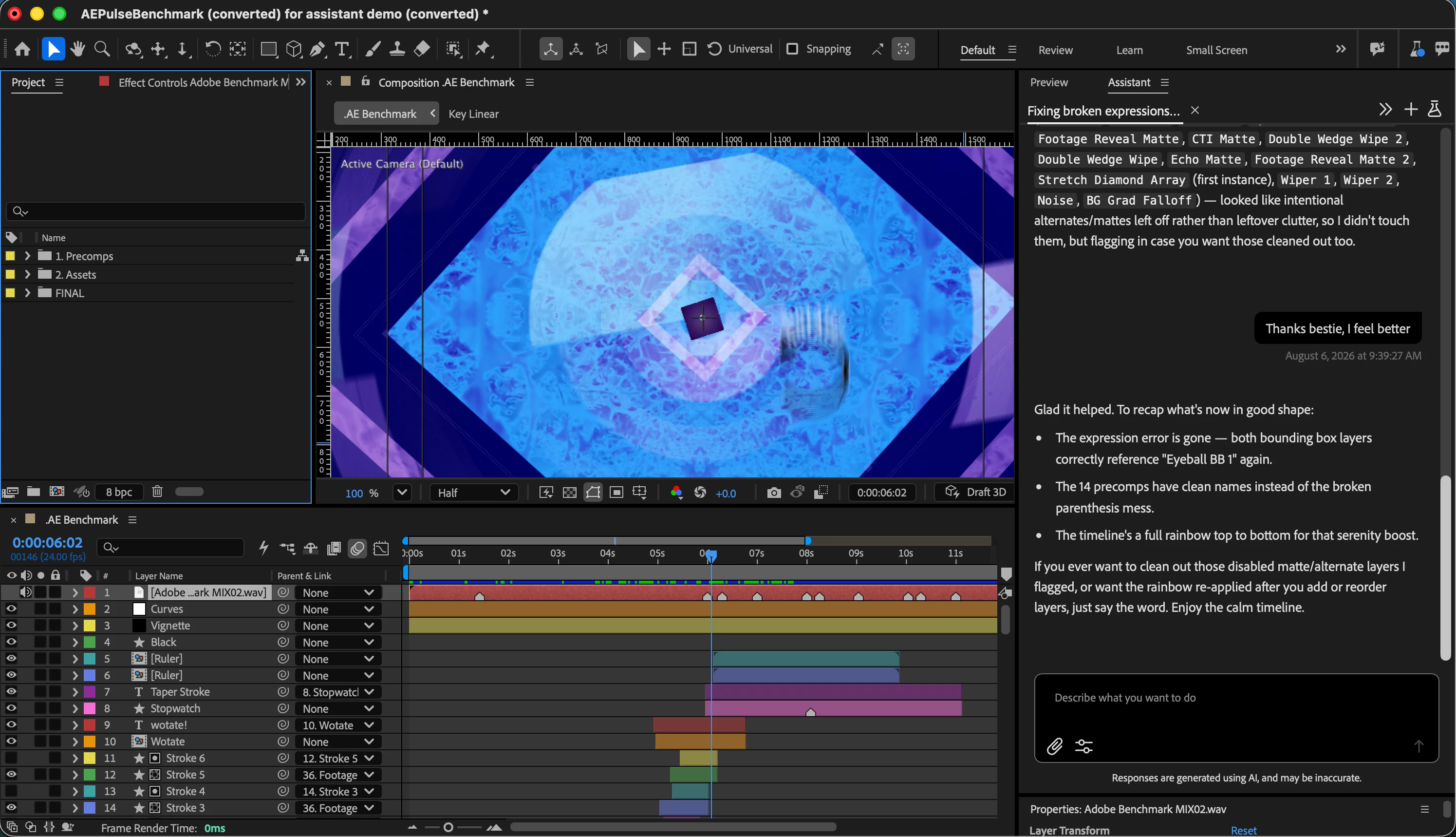
Task: Expand the 2. Assets folder
Action: pyautogui.click(x=27, y=274)
